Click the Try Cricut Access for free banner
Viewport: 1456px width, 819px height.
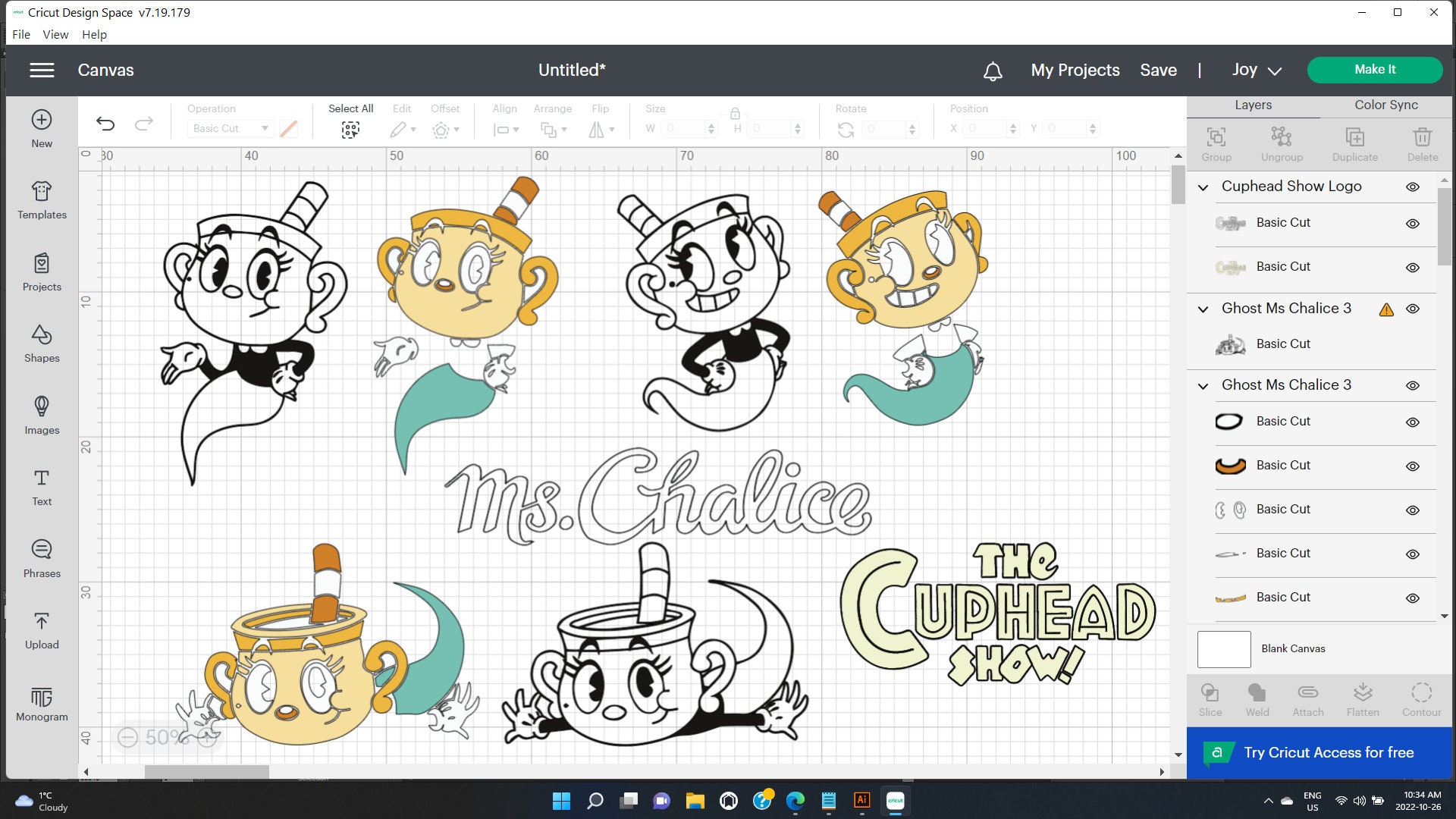[x=1319, y=753]
